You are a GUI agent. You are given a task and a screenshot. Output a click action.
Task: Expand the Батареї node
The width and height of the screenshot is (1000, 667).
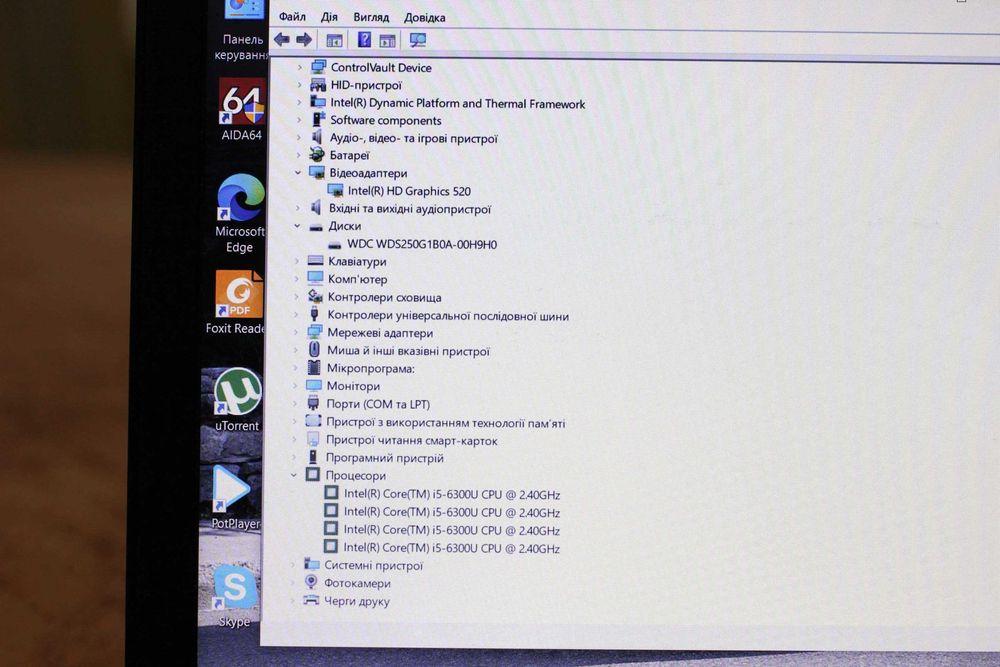pyautogui.click(x=299, y=155)
